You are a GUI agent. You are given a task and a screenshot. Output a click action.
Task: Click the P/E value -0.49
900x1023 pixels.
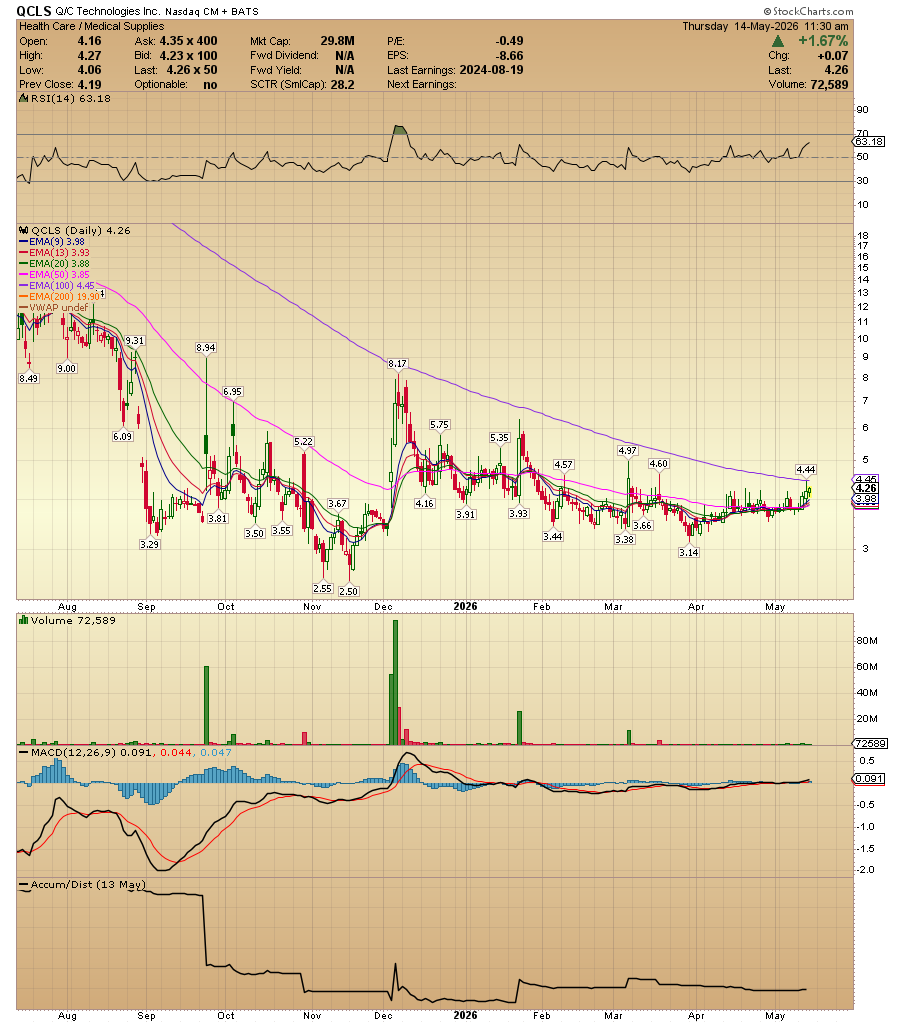(x=509, y=41)
